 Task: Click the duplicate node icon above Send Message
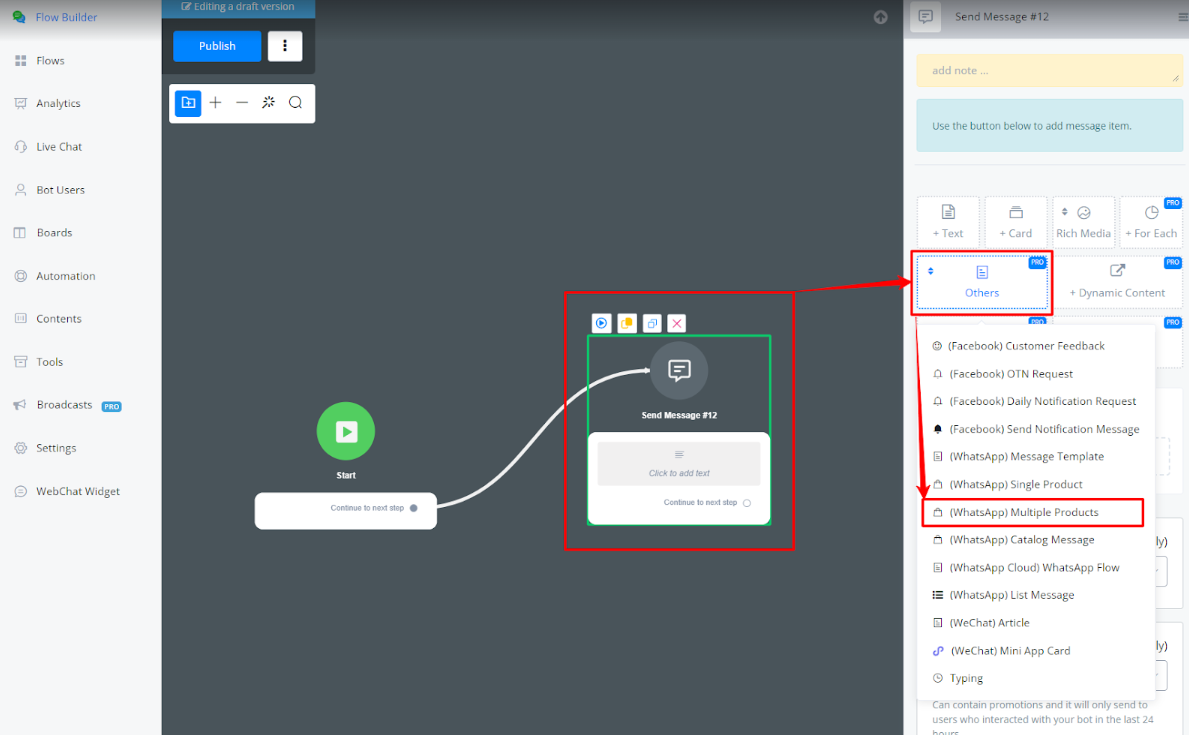pos(652,323)
